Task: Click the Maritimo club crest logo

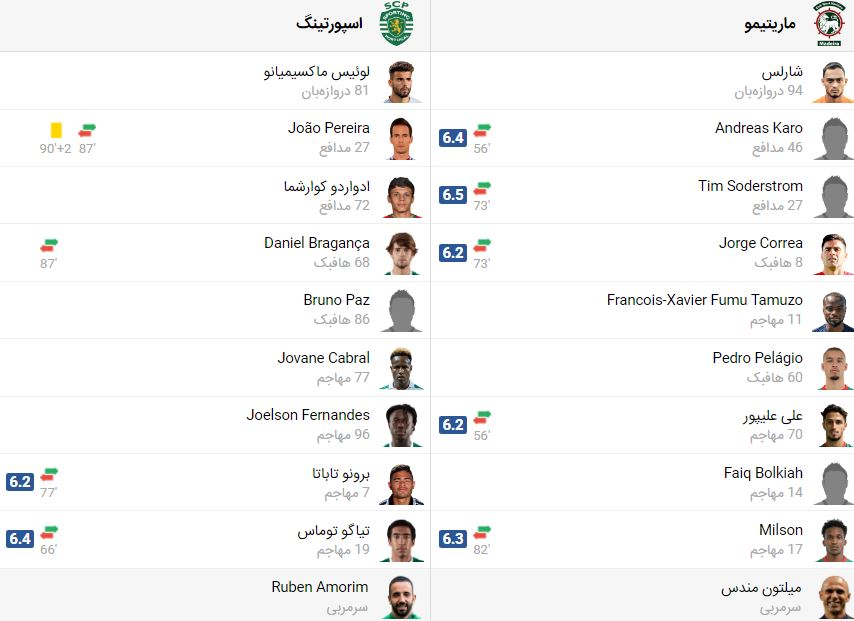Action: [x=829, y=24]
